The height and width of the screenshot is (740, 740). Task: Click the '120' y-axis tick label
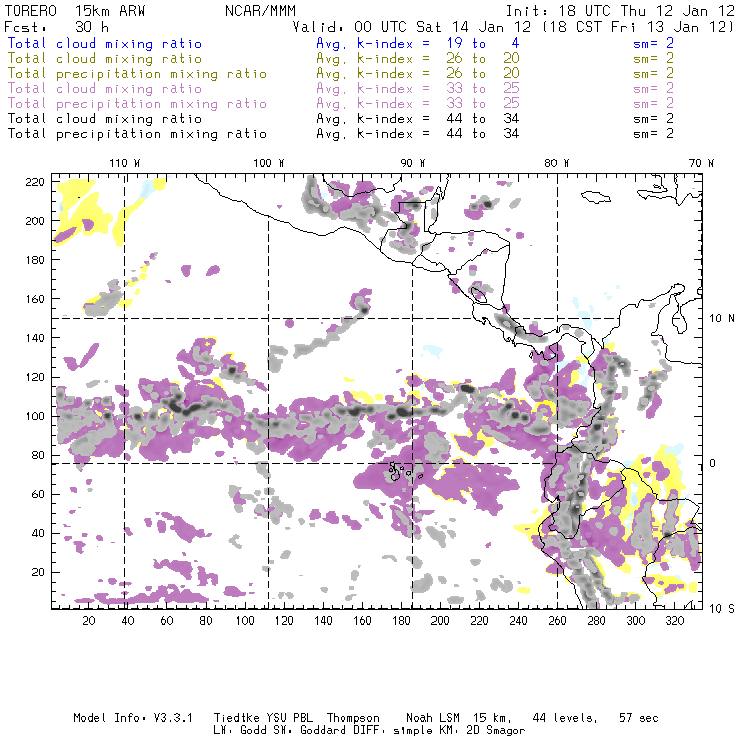coord(35,377)
